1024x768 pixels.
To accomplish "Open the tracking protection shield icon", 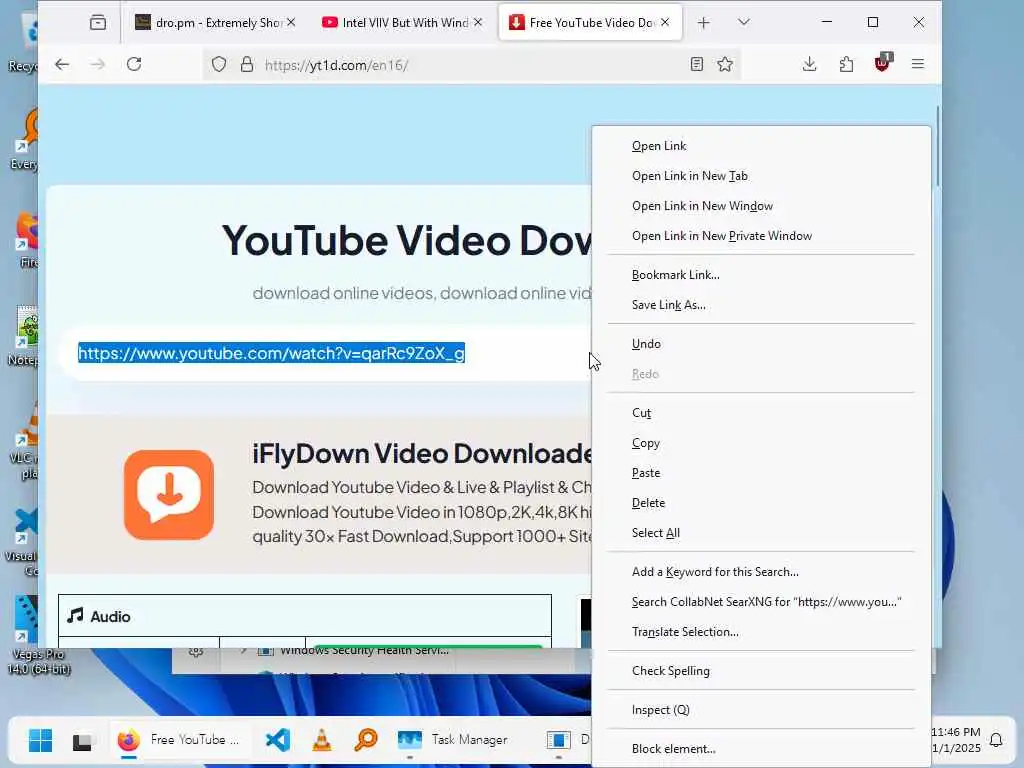I will coord(219,64).
